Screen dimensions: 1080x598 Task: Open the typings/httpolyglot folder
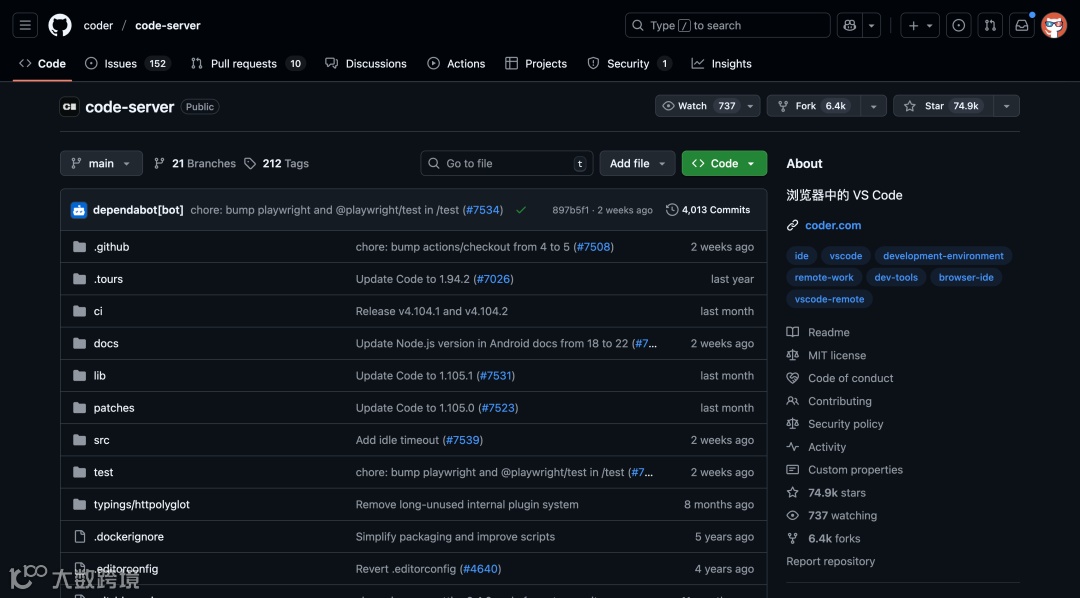coord(142,504)
